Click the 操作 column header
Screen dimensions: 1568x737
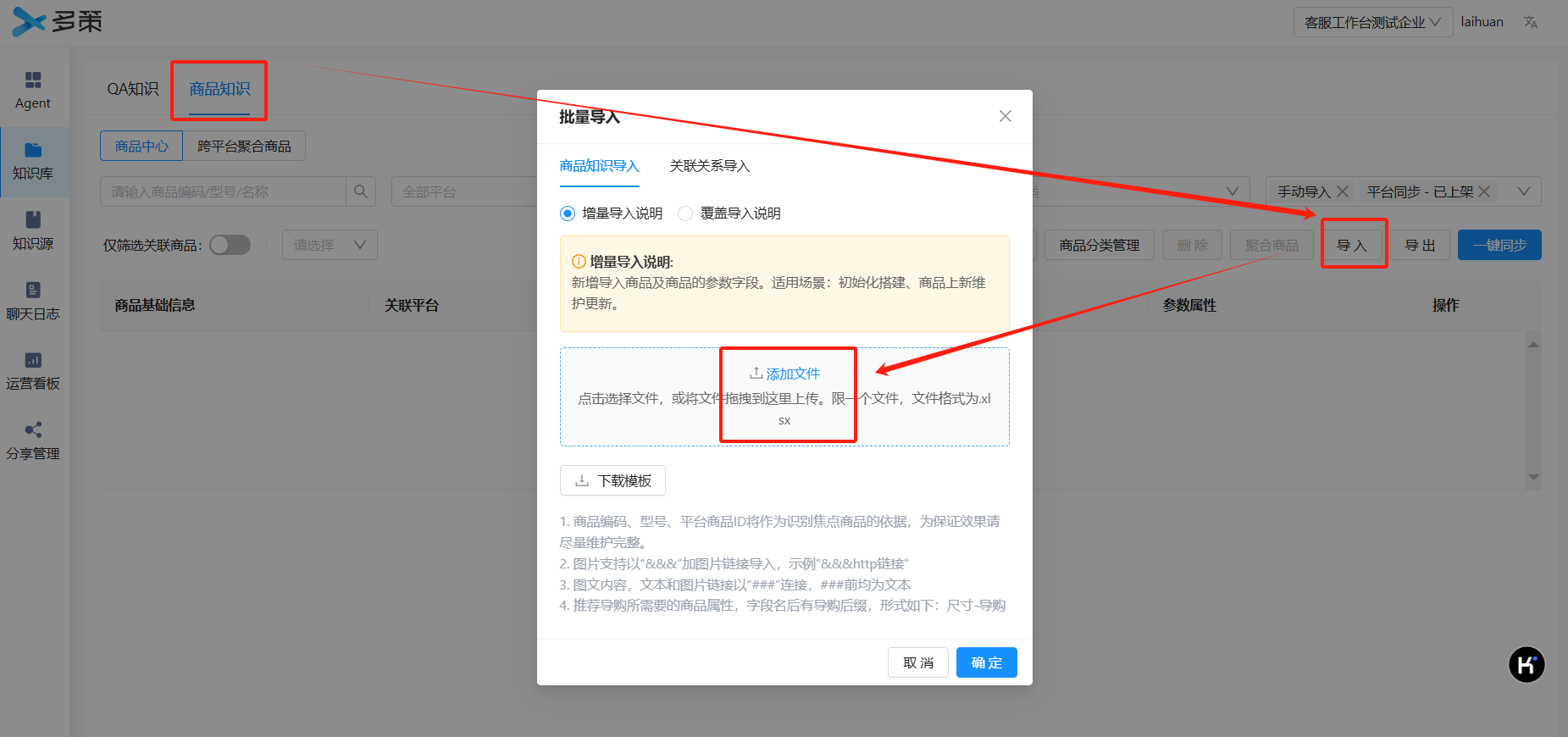[1445, 305]
